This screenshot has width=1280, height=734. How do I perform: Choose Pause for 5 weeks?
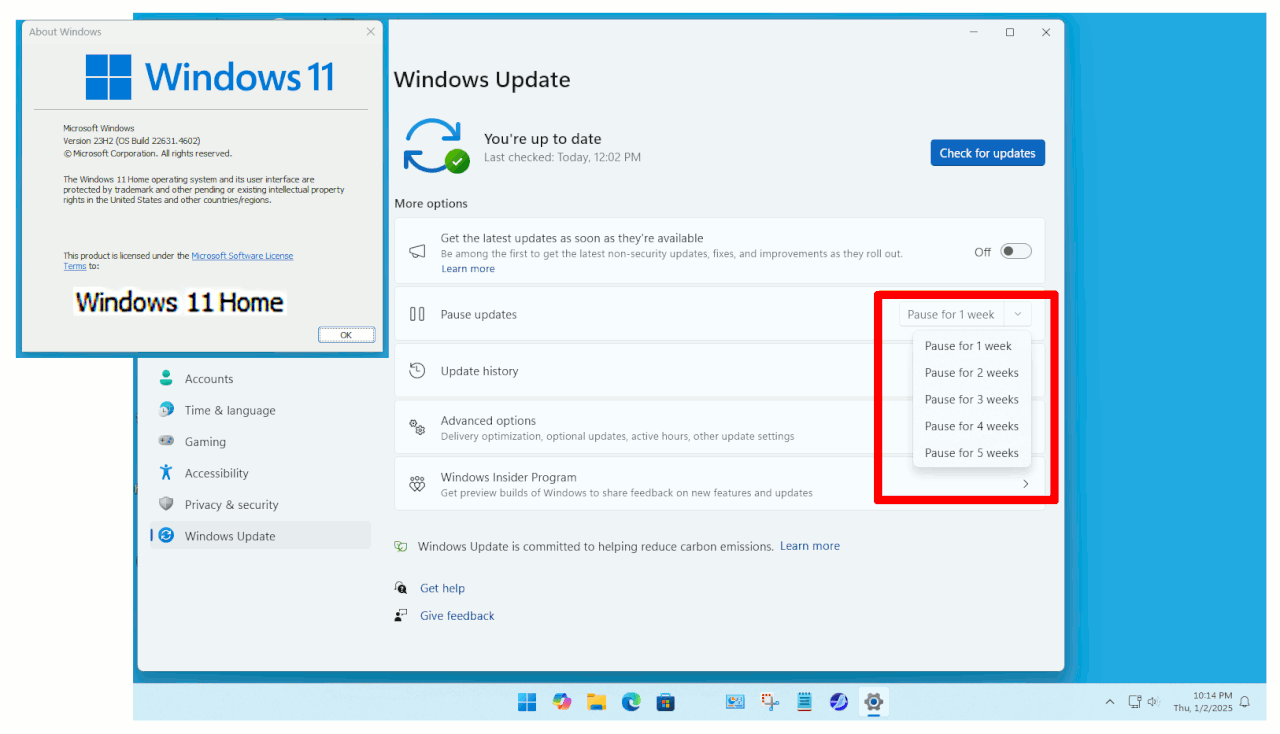tap(972, 453)
